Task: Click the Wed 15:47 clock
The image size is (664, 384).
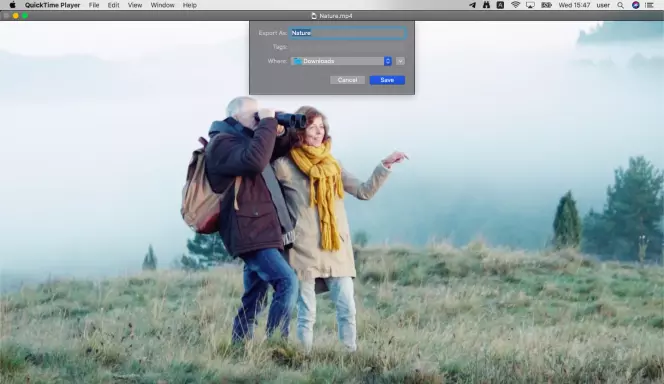Action: click(574, 5)
